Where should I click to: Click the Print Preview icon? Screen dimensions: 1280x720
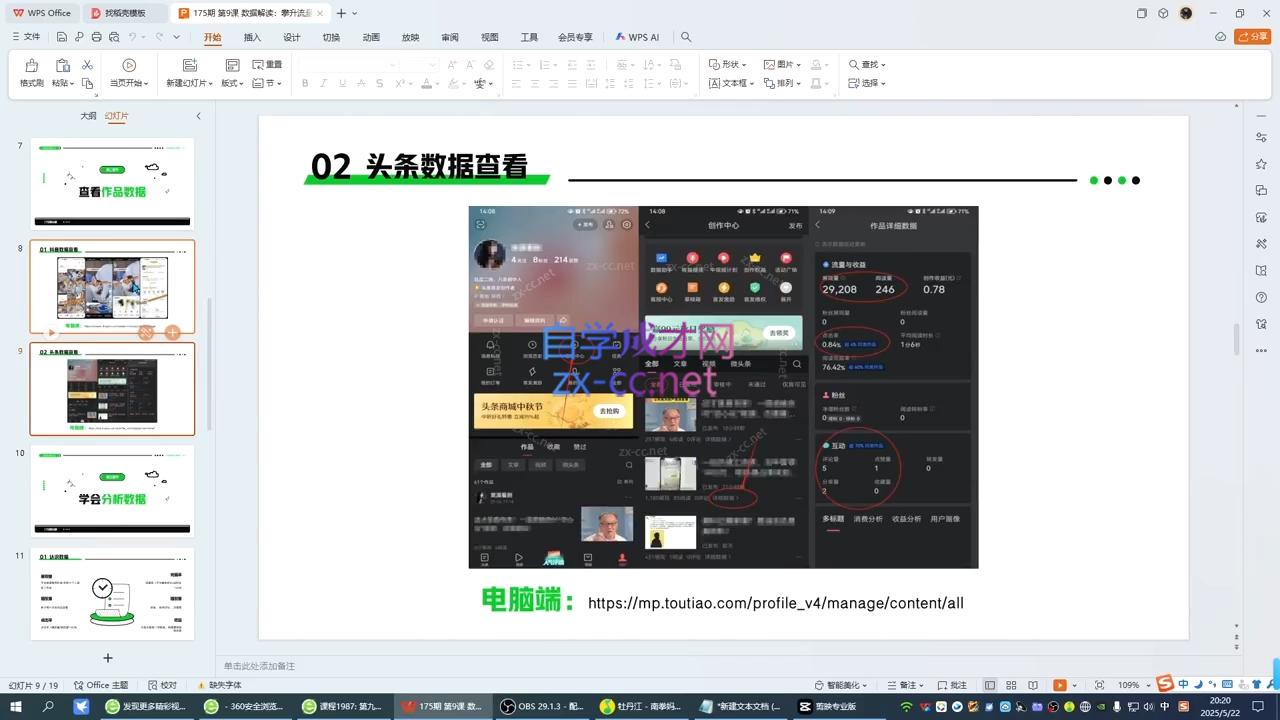[113, 37]
